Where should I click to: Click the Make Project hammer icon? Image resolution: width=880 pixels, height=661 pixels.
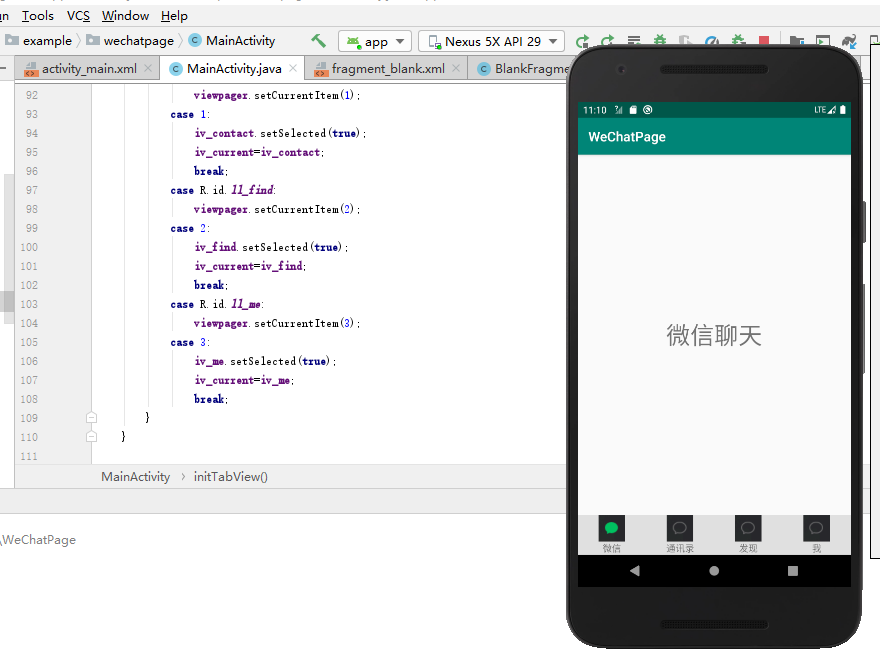click(x=318, y=41)
